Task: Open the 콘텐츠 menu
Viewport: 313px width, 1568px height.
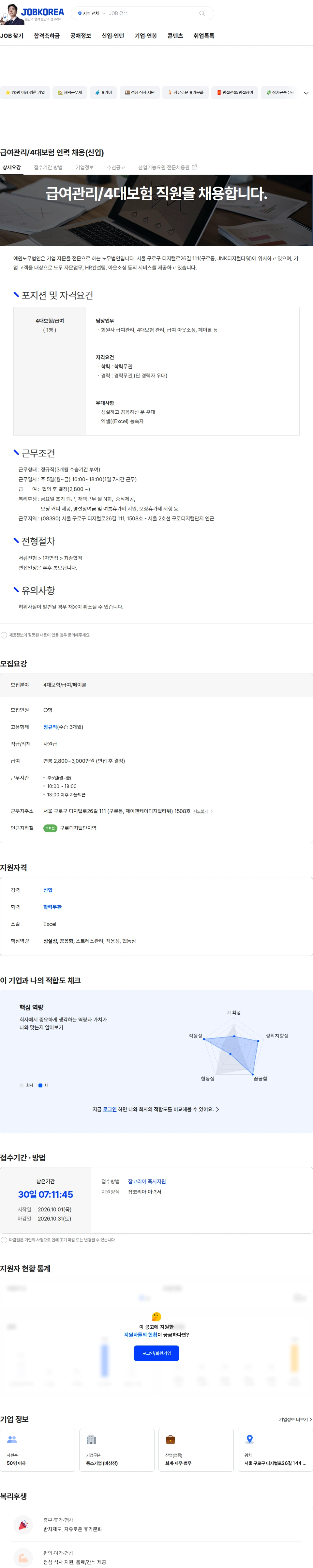Action: (x=175, y=36)
